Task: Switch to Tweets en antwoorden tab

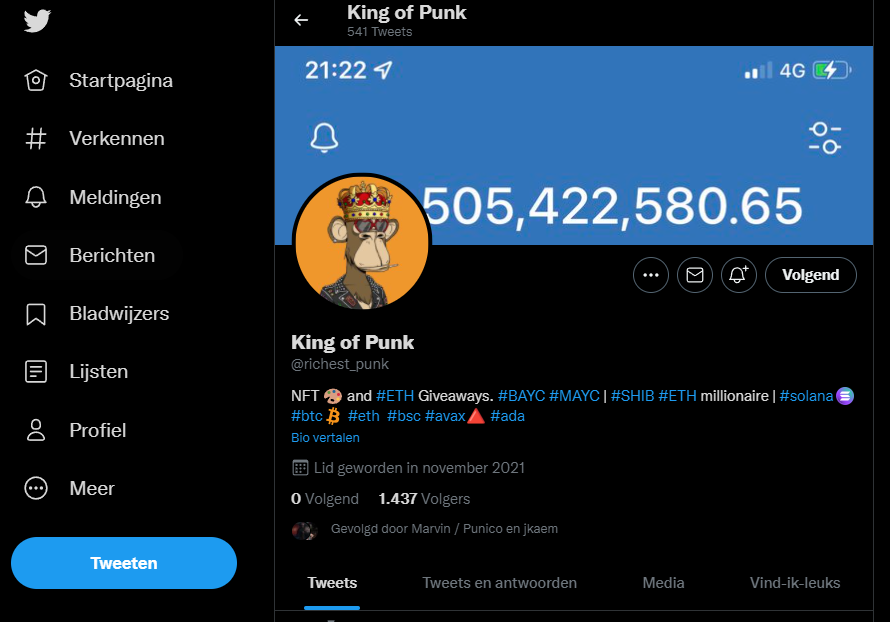Action: [499, 583]
